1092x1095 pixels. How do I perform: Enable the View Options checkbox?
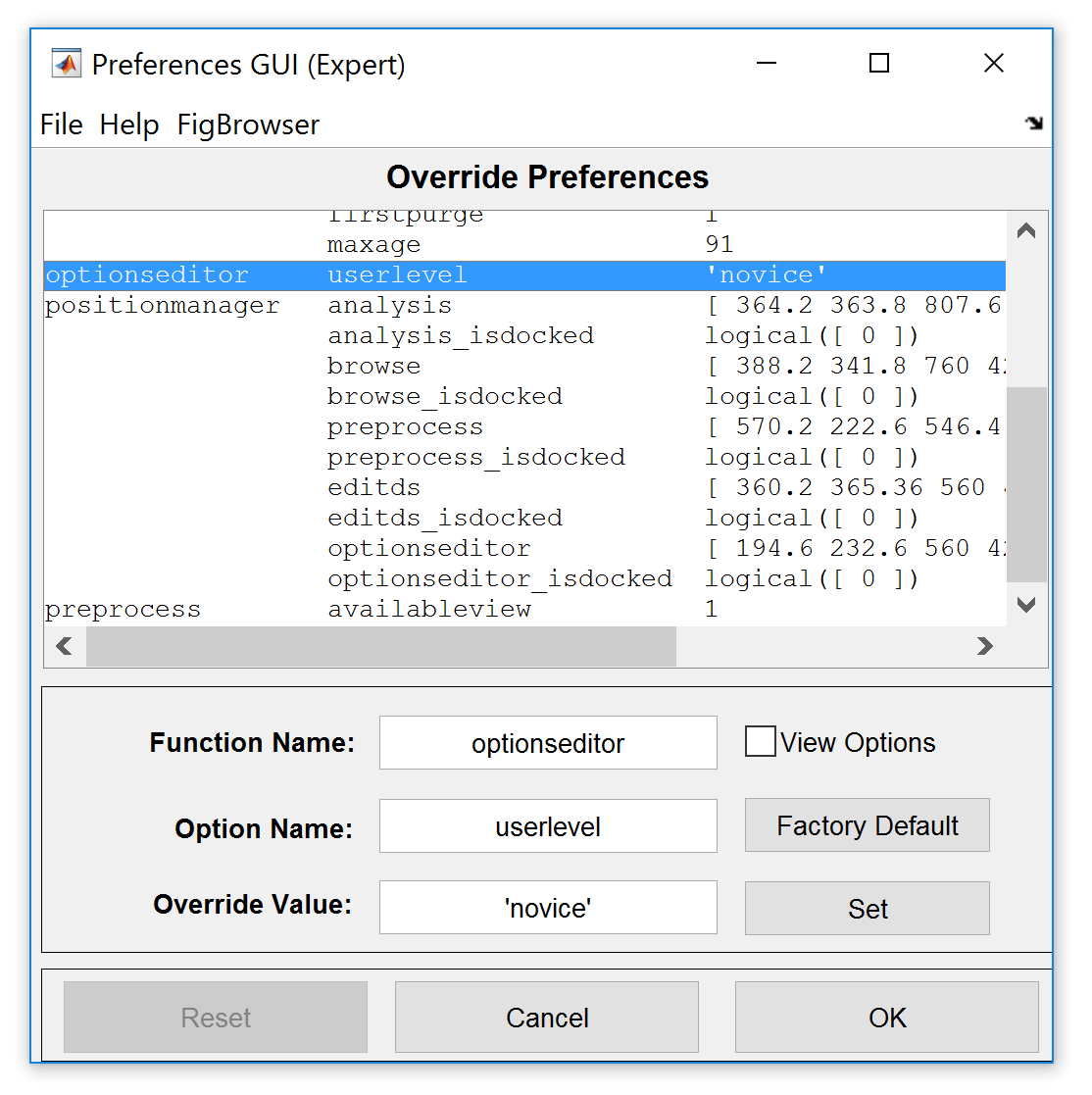click(761, 742)
